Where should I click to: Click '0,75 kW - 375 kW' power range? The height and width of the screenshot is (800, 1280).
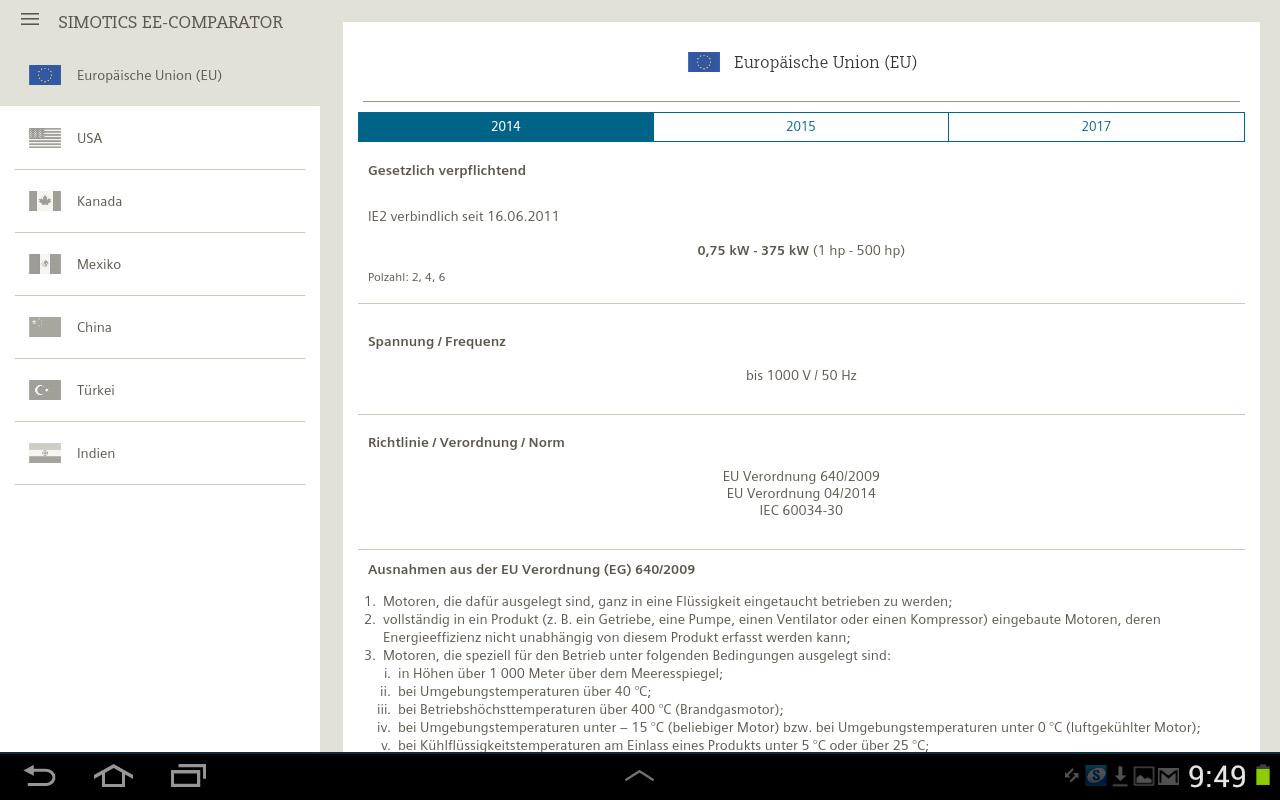753,250
